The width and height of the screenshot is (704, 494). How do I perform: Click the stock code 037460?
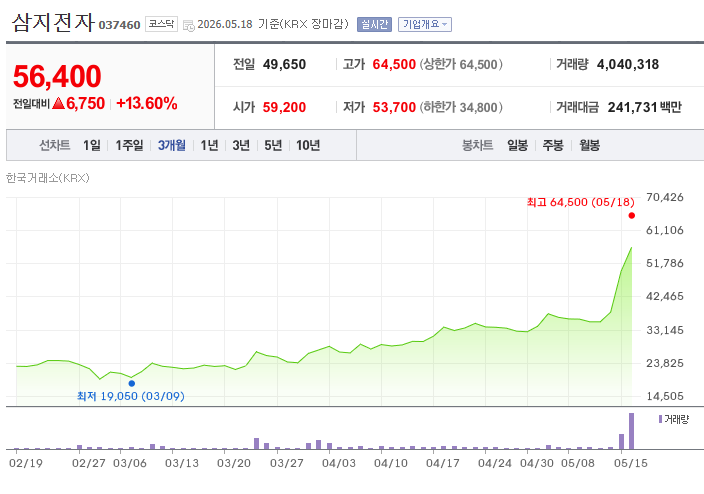(x=119, y=25)
